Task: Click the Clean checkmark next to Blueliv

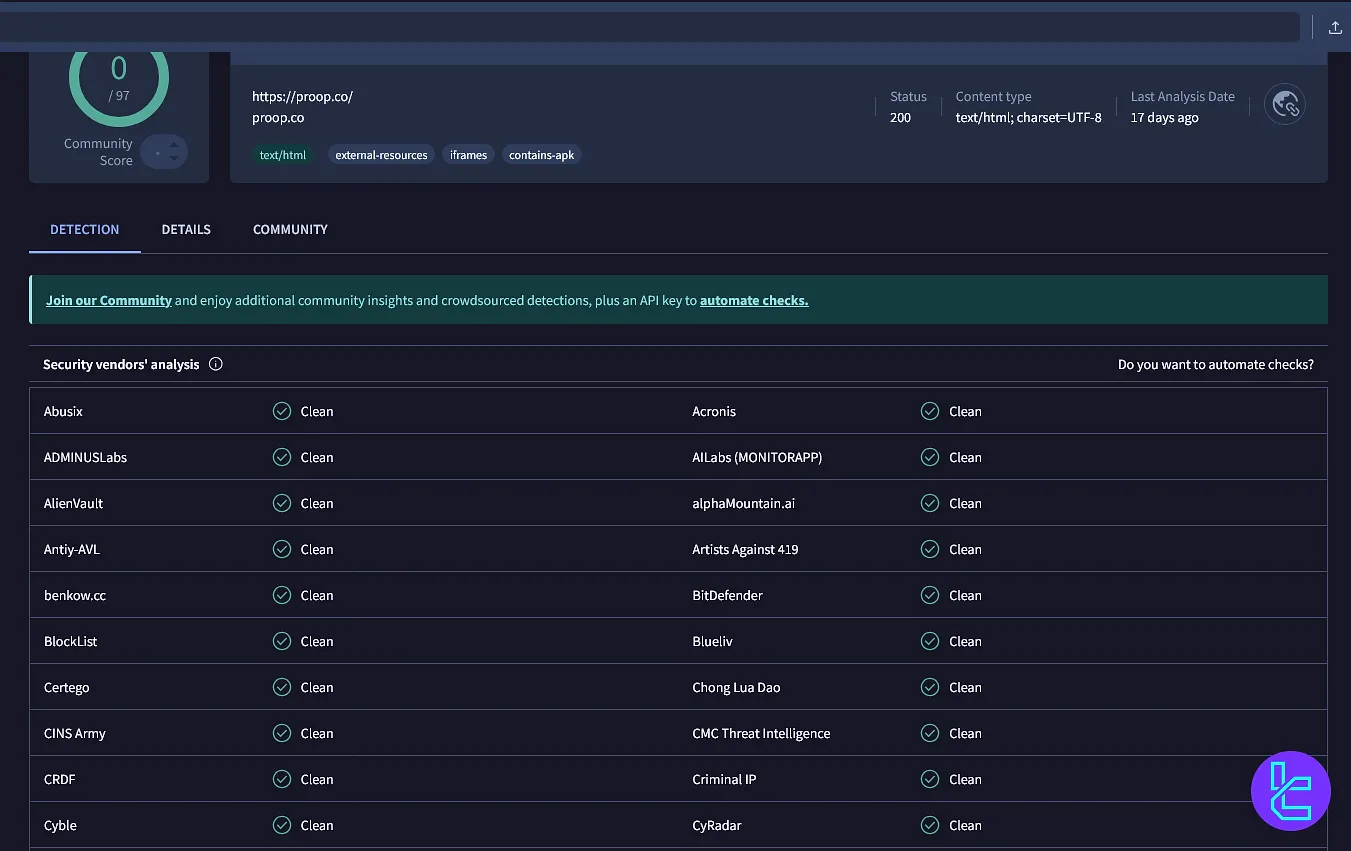Action: [930, 641]
